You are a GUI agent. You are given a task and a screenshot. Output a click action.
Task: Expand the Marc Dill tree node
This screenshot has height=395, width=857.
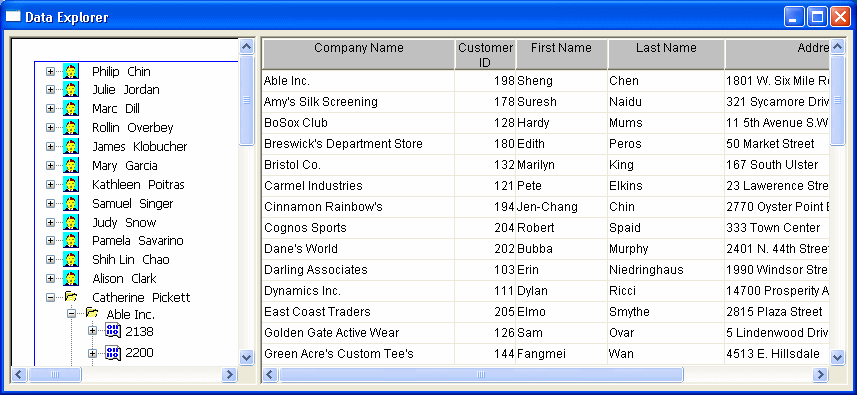coord(50,108)
